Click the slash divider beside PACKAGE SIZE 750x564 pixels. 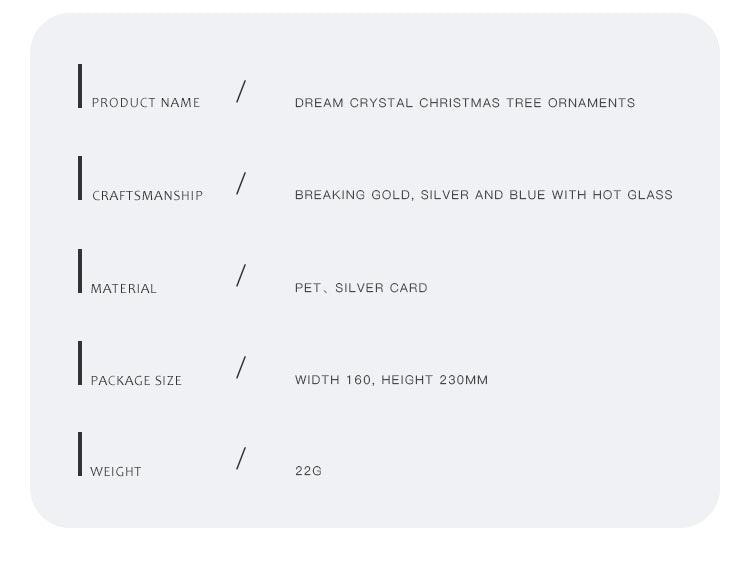(241, 368)
